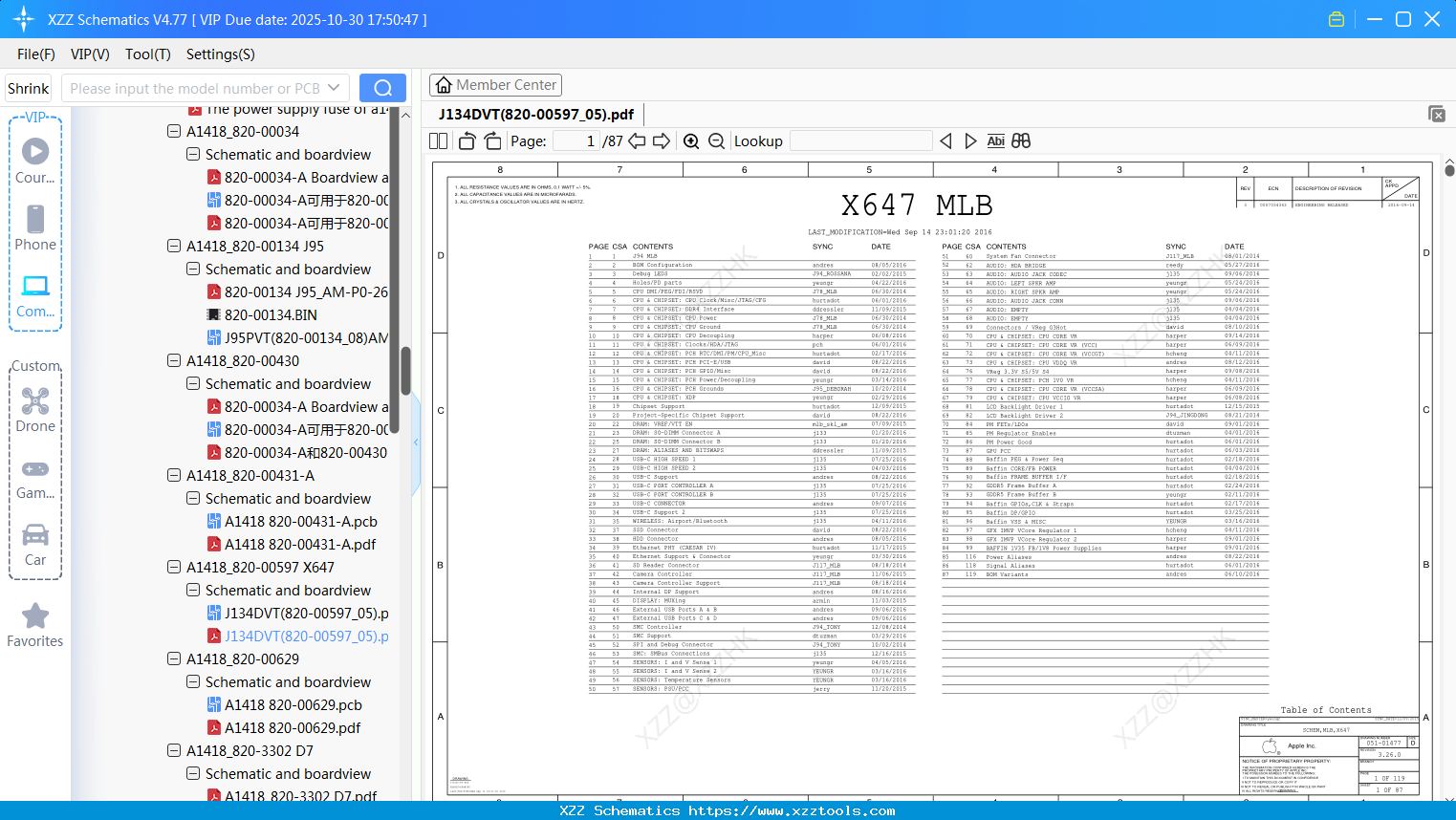1456x820 pixels.
Task: Open the Tool(T) menu
Action: pos(147,54)
